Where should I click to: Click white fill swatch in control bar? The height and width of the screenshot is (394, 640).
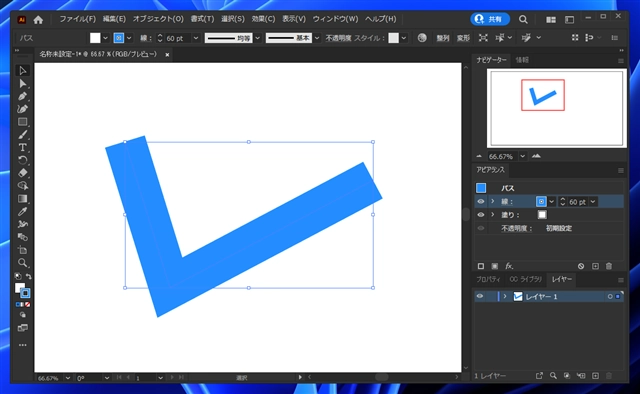tap(95, 38)
